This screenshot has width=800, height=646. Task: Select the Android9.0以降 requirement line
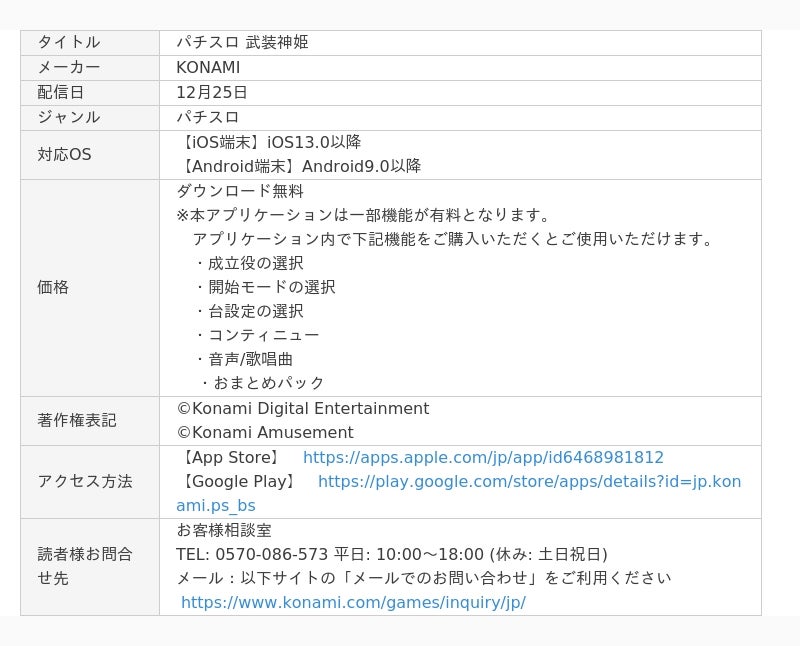[299, 166]
